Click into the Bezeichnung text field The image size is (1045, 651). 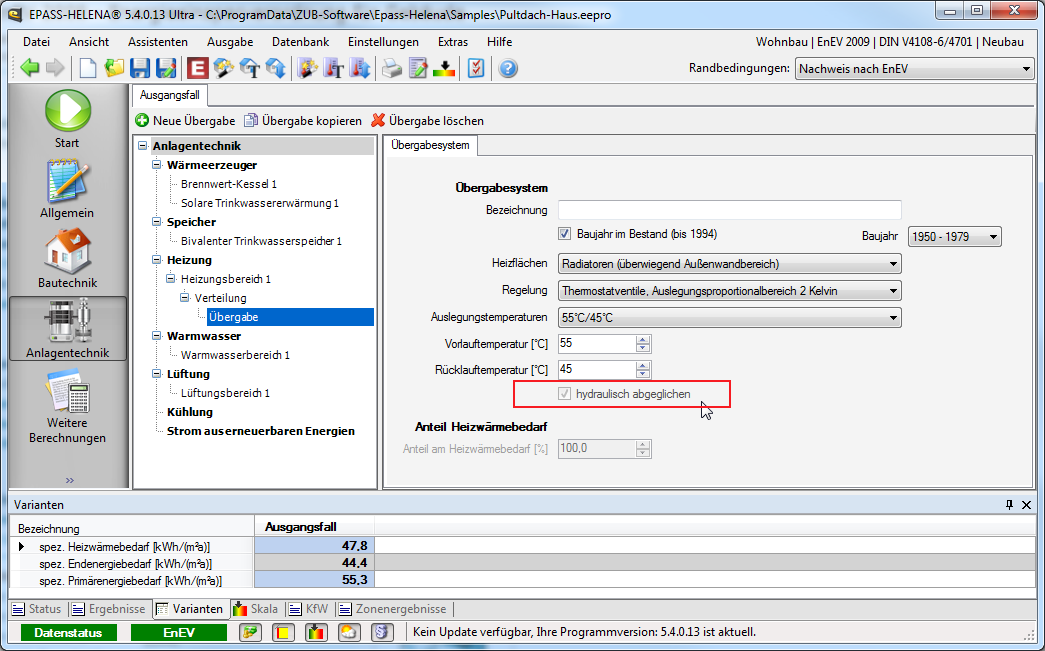[729, 210]
